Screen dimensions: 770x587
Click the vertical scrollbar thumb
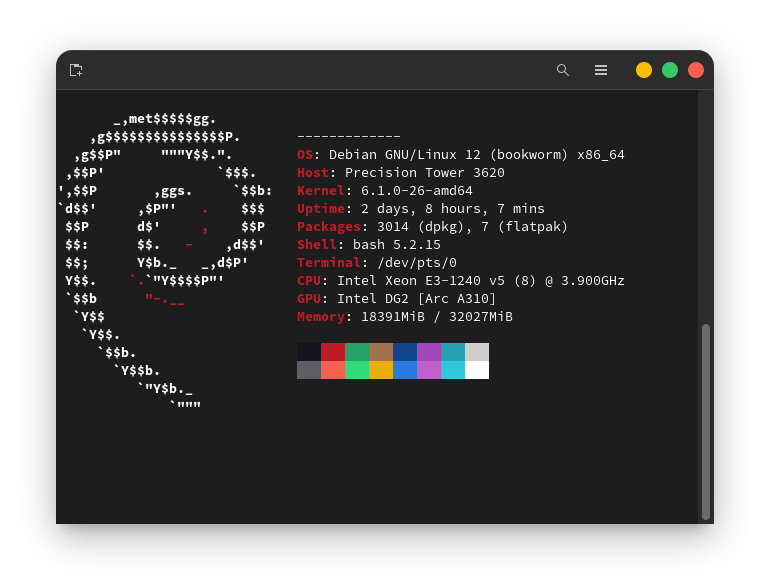coord(706,421)
